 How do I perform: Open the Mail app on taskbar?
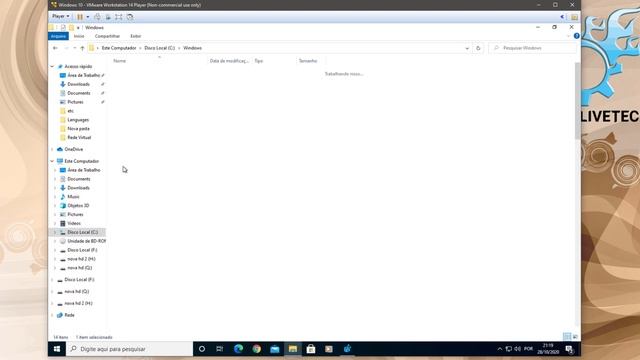point(274,349)
